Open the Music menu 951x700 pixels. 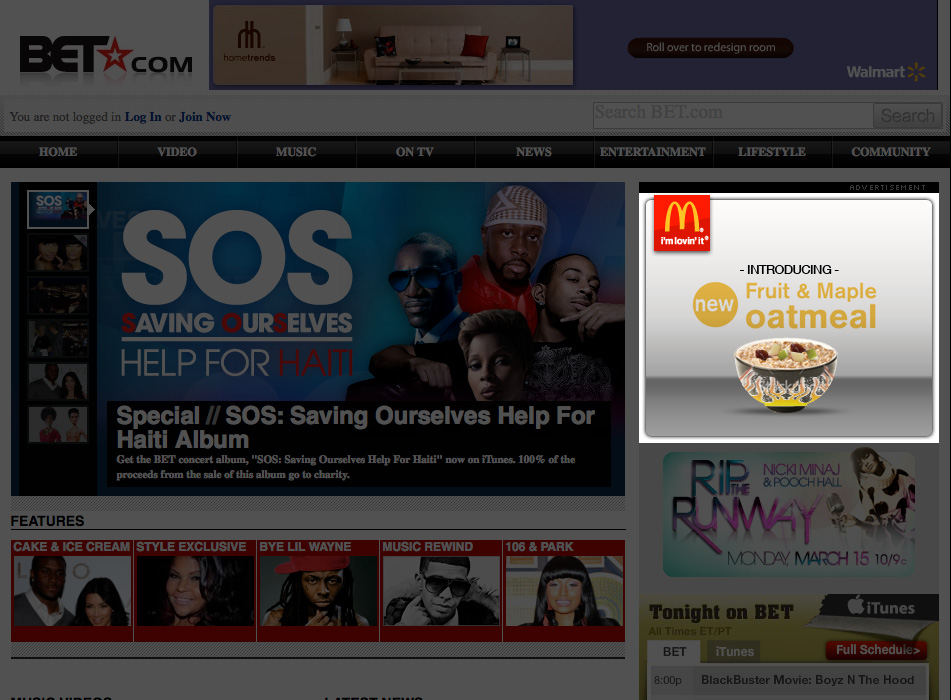pos(296,152)
